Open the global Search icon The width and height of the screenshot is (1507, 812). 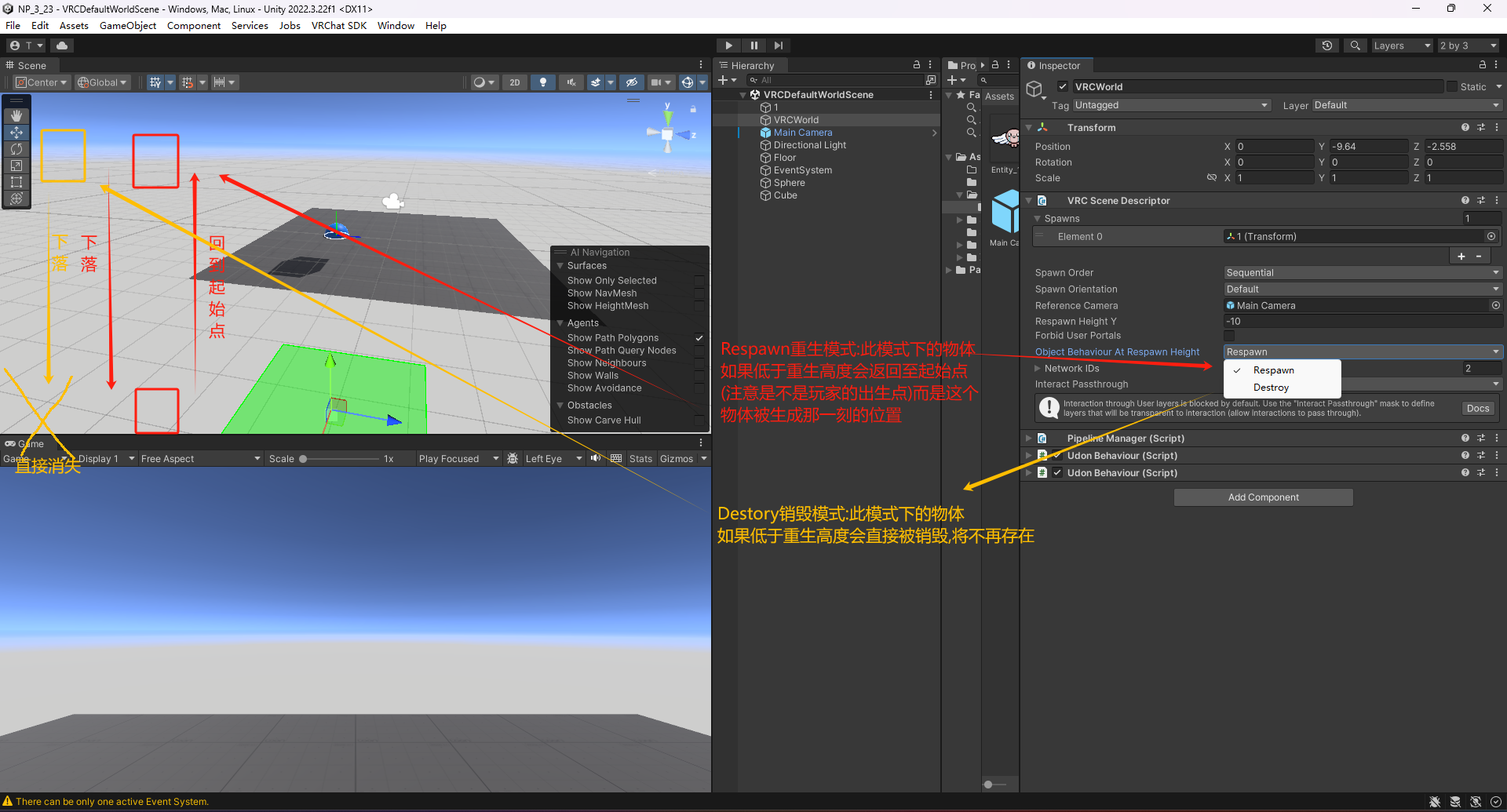tap(1355, 46)
